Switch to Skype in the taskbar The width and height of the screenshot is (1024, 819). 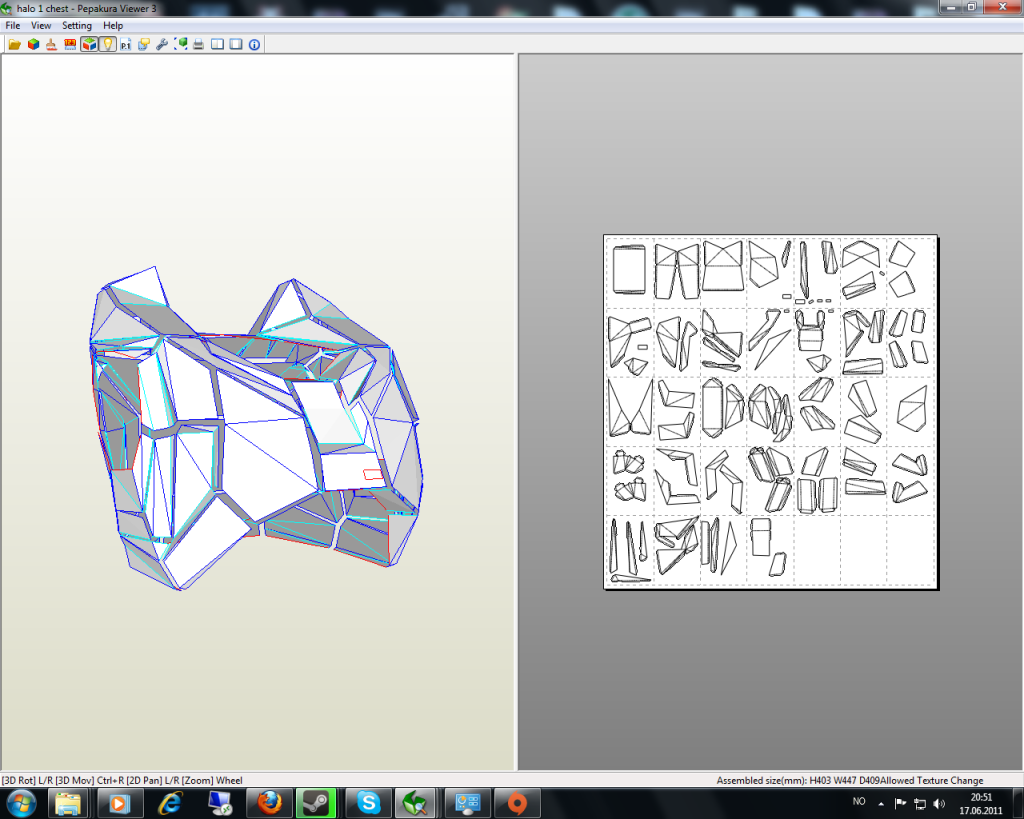368,803
